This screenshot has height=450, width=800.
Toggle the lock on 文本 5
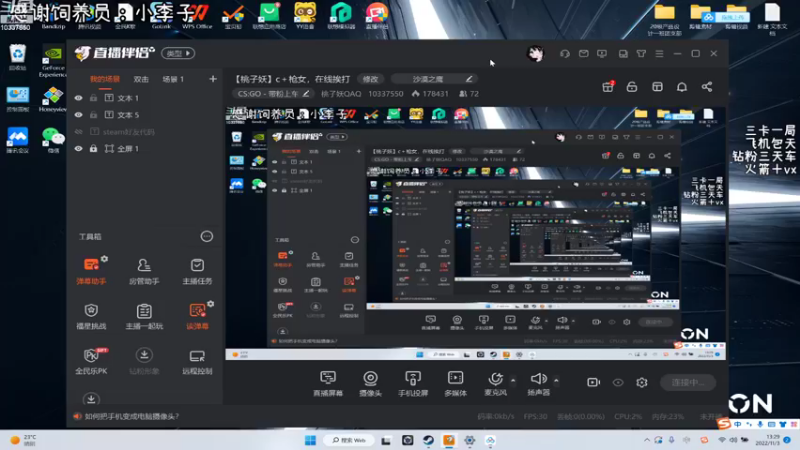tap(93, 115)
